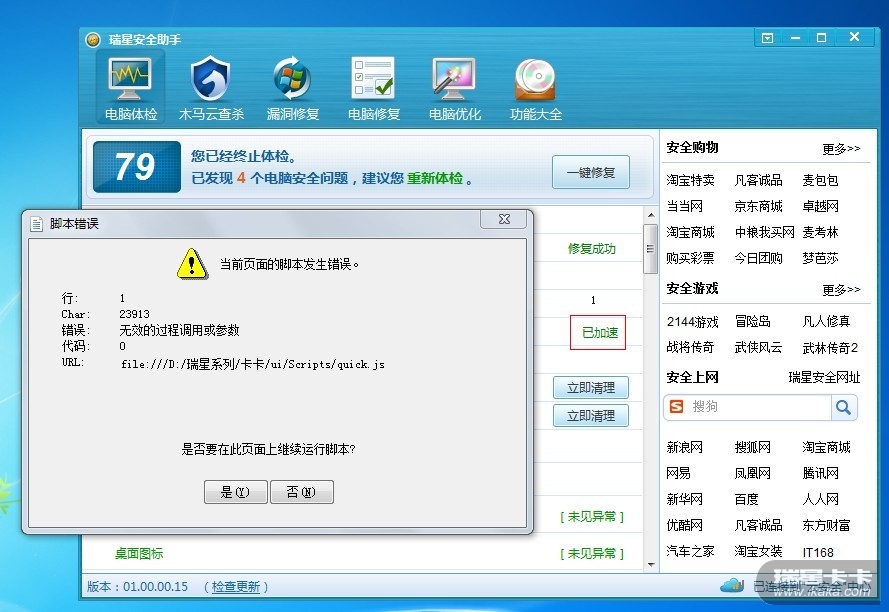Open 腾讯网 link
This screenshot has width=889, height=612.
[x=820, y=474]
